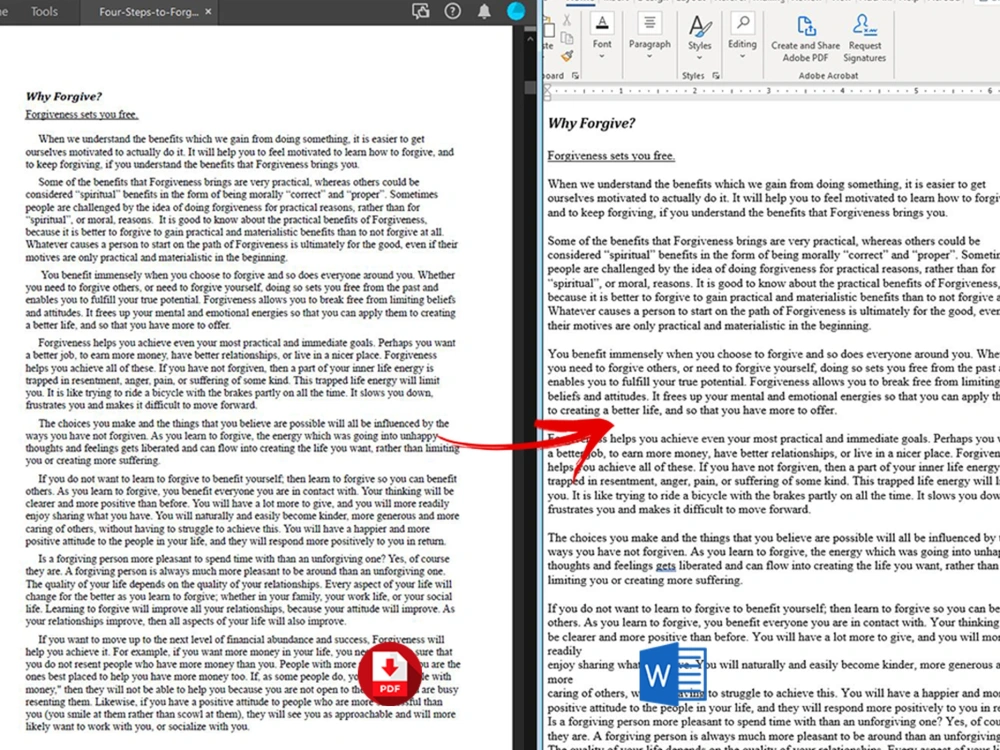Click Create and Share Adobe PDF
The image size is (1000, 750).
(805, 39)
